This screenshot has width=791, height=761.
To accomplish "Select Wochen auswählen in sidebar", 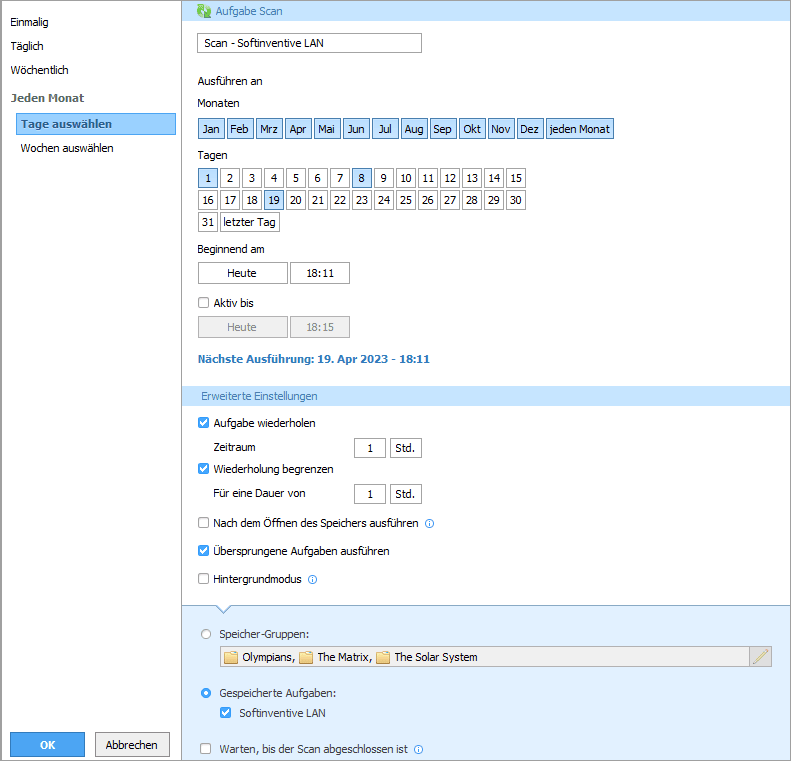I will (x=67, y=148).
